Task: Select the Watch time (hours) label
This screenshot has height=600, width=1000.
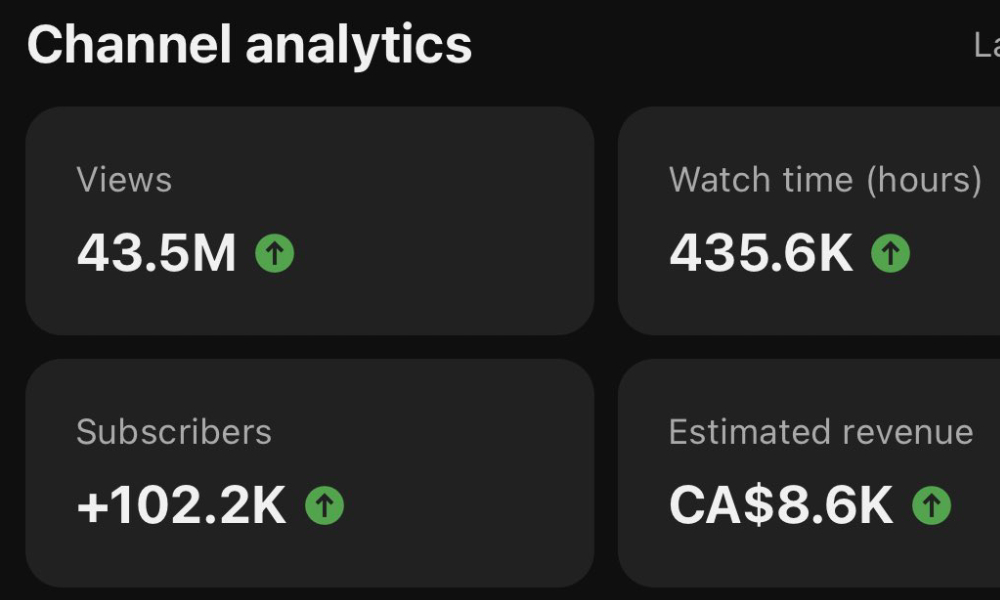Action: (x=825, y=180)
